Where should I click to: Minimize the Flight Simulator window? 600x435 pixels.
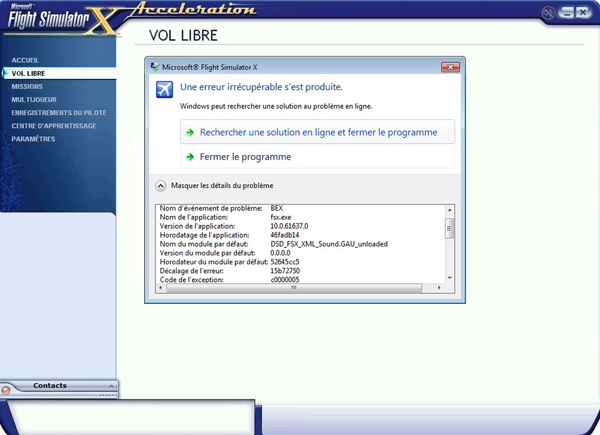pos(566,13)
